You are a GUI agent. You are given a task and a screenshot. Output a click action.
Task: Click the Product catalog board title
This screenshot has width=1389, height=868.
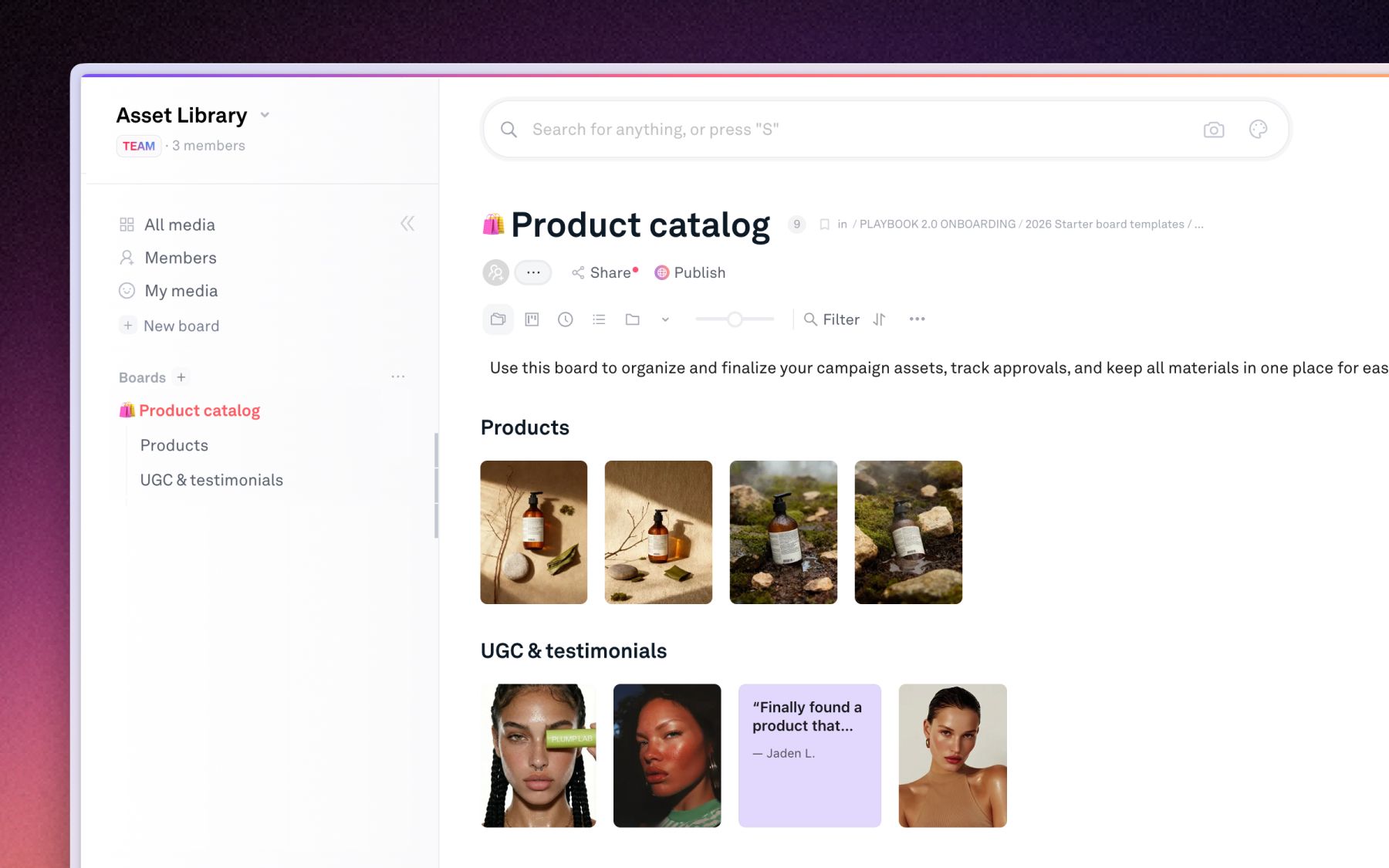[x=640, y=225]
